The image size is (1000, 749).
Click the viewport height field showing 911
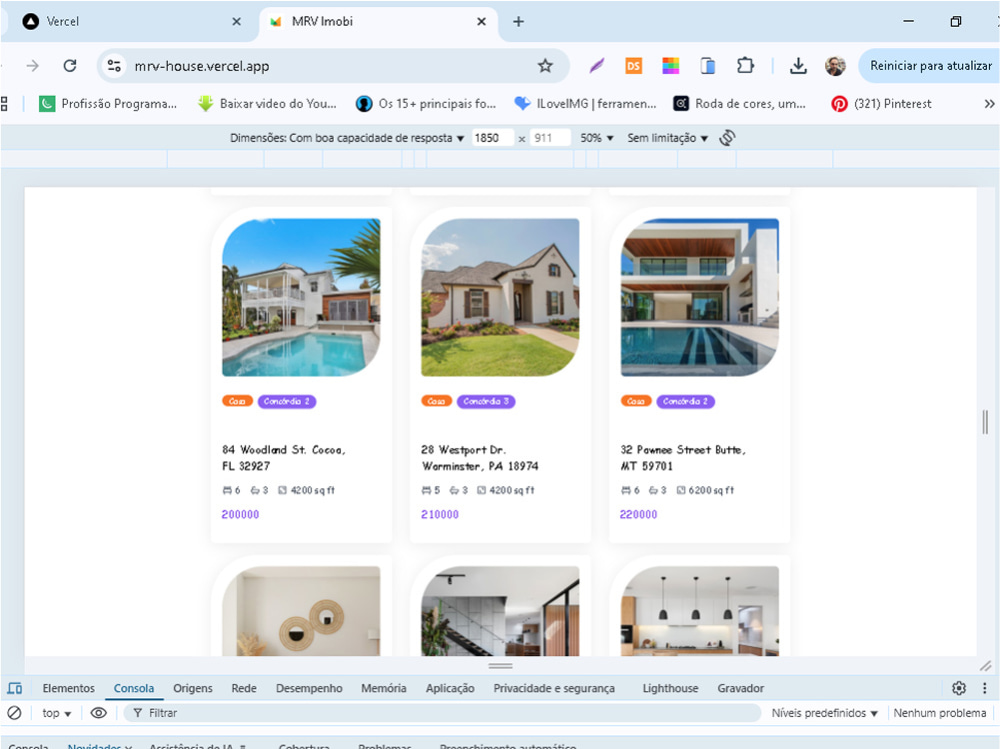click(550, 138)
